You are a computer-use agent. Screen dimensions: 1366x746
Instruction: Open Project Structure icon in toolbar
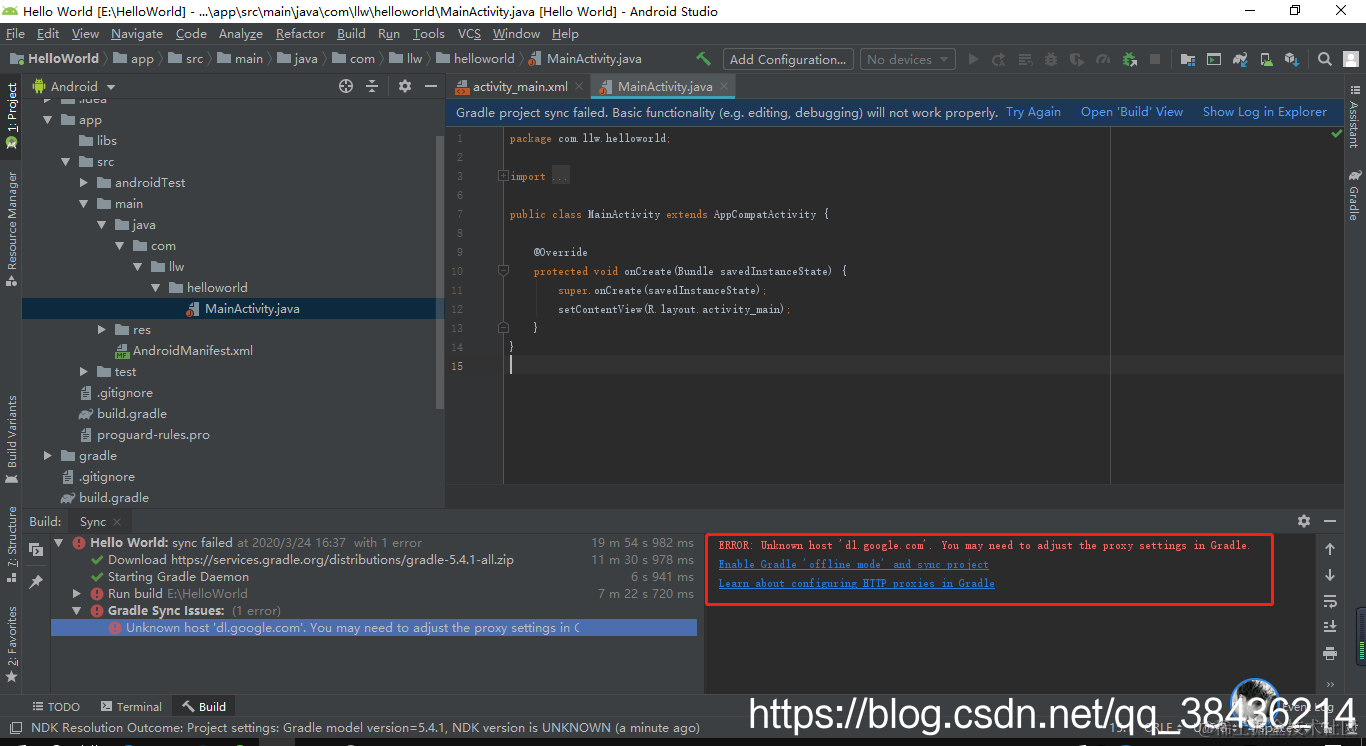[1187, 59]
